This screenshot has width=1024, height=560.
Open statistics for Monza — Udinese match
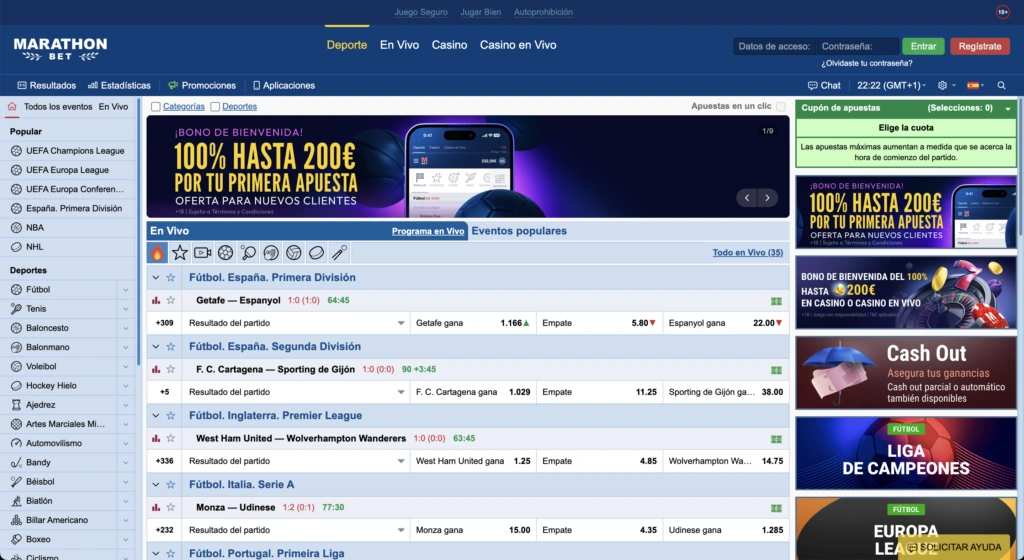click(x=155, y=507)
